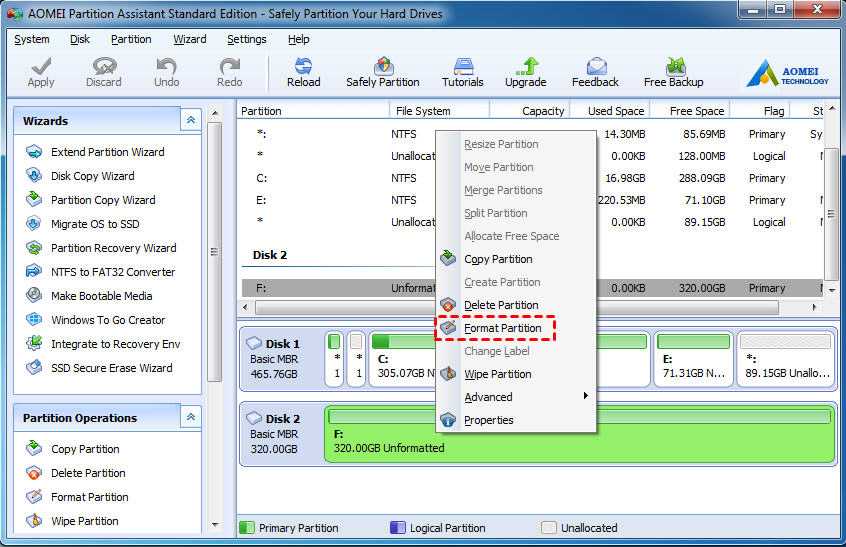Click the partition list scroll down arrow
The image size is (846, 547).
pyautogui.click(x=831, y=290)
